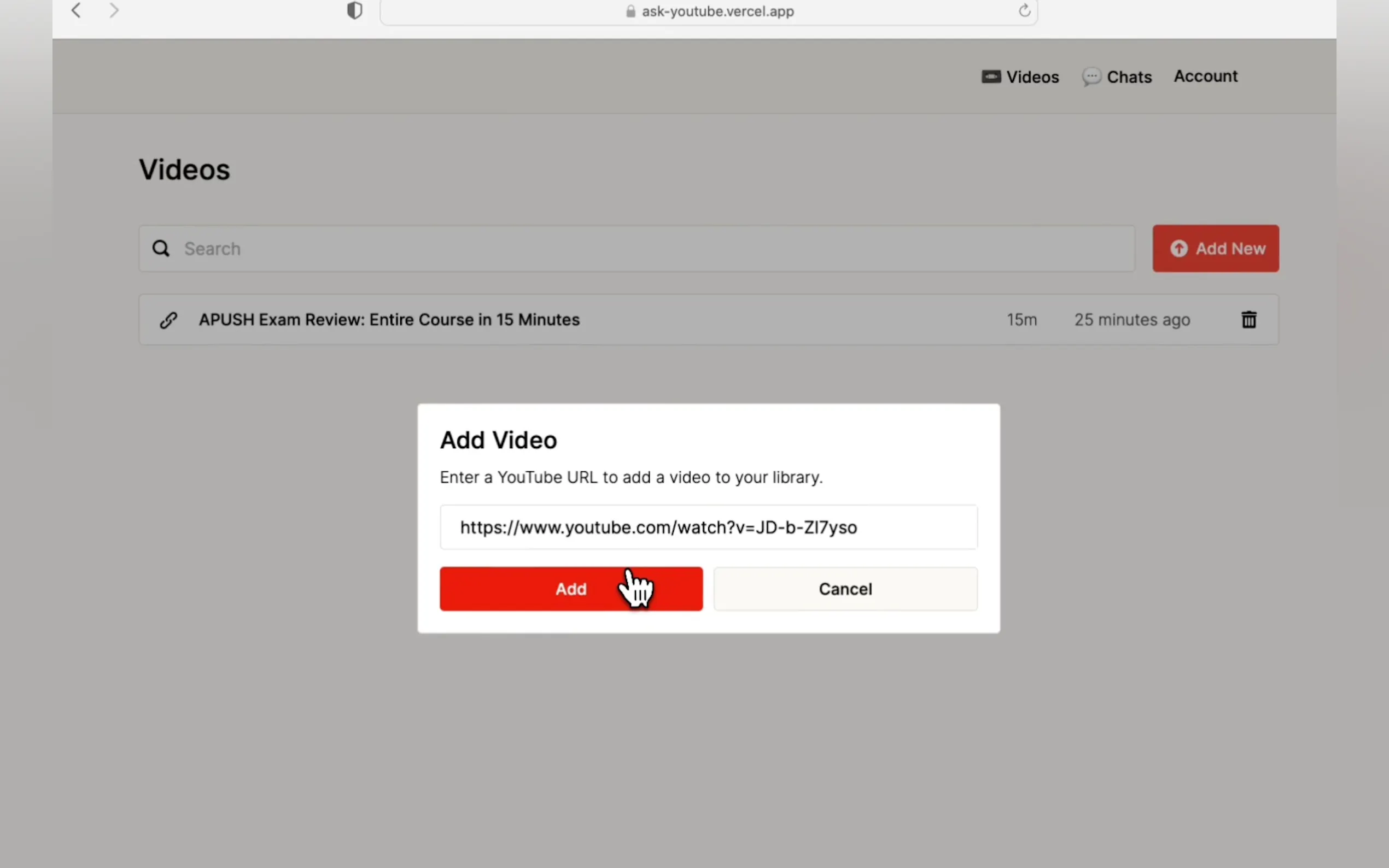This screenshot has height=868, width=1389.
Task: Cancel the Add Video dialog
Action: click(845, 589)
